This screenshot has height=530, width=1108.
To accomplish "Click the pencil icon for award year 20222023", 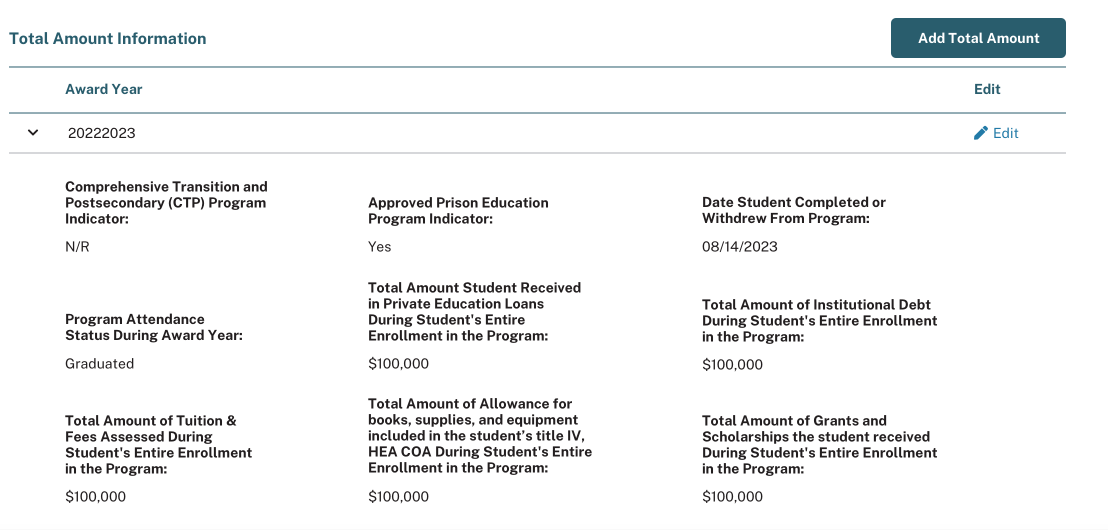I will pos(981,133).
